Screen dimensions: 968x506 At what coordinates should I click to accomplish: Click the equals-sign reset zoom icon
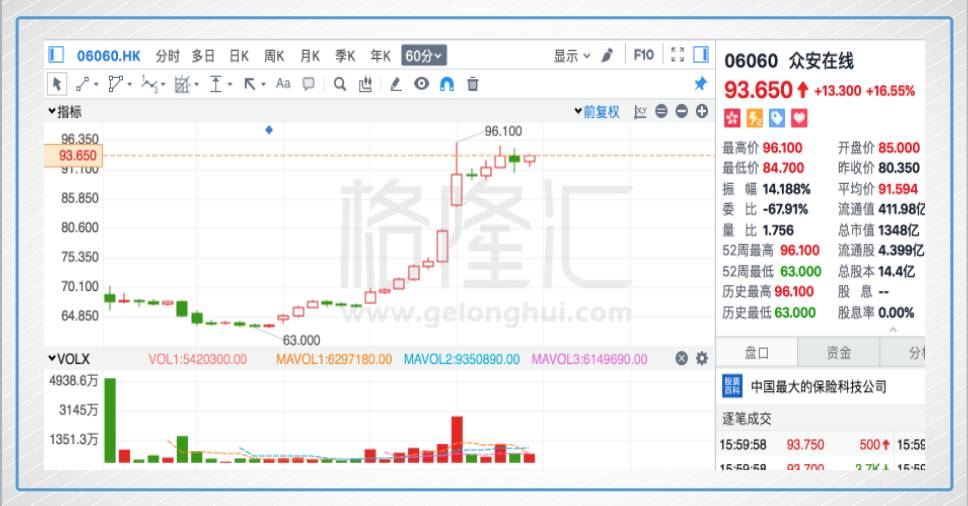coord(661,111)
